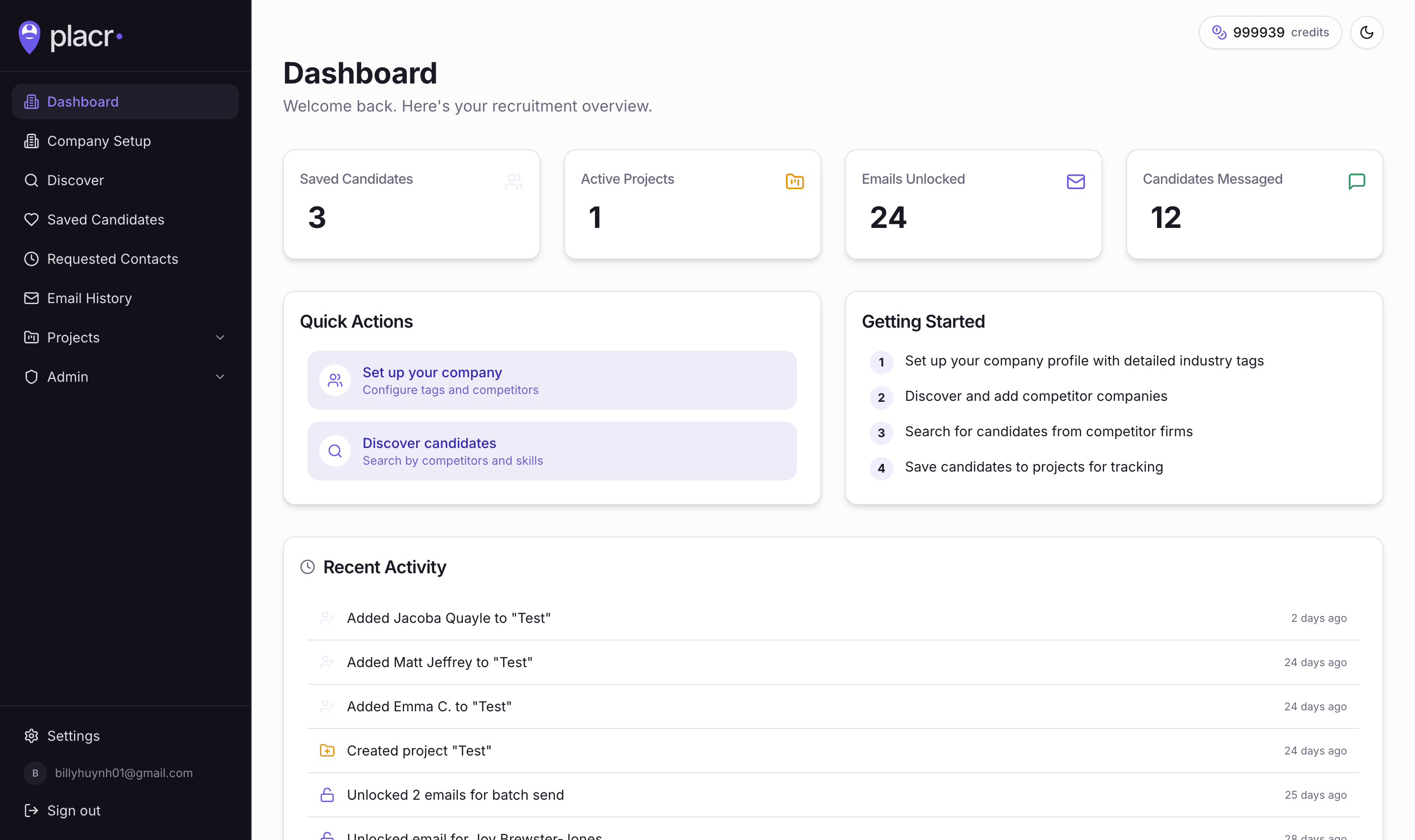Click the Set up your company quick action
This screenshot has height=840, width=1415.
[552, 380]
